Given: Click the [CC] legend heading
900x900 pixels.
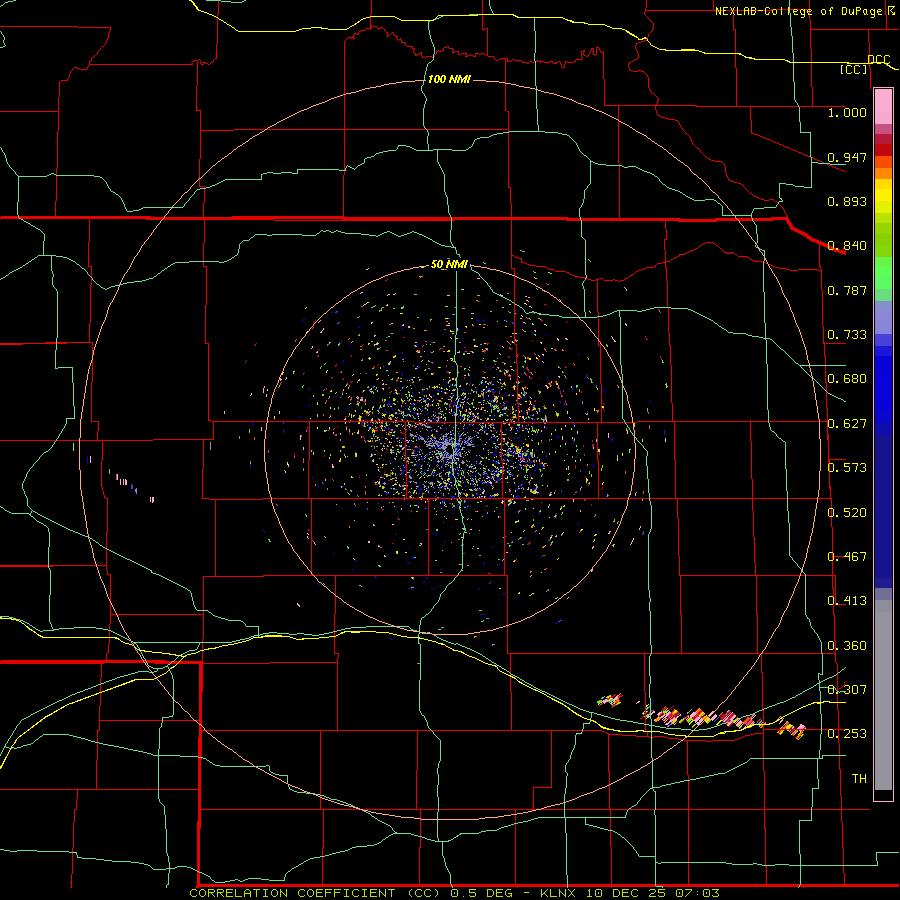Looking at the screenshot, I should coord(854,69).
